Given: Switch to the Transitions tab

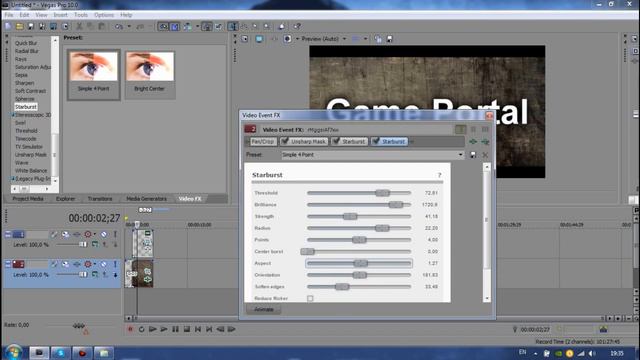Looking at the screenshot, I should pyautogui.click(x=100, y=199).
